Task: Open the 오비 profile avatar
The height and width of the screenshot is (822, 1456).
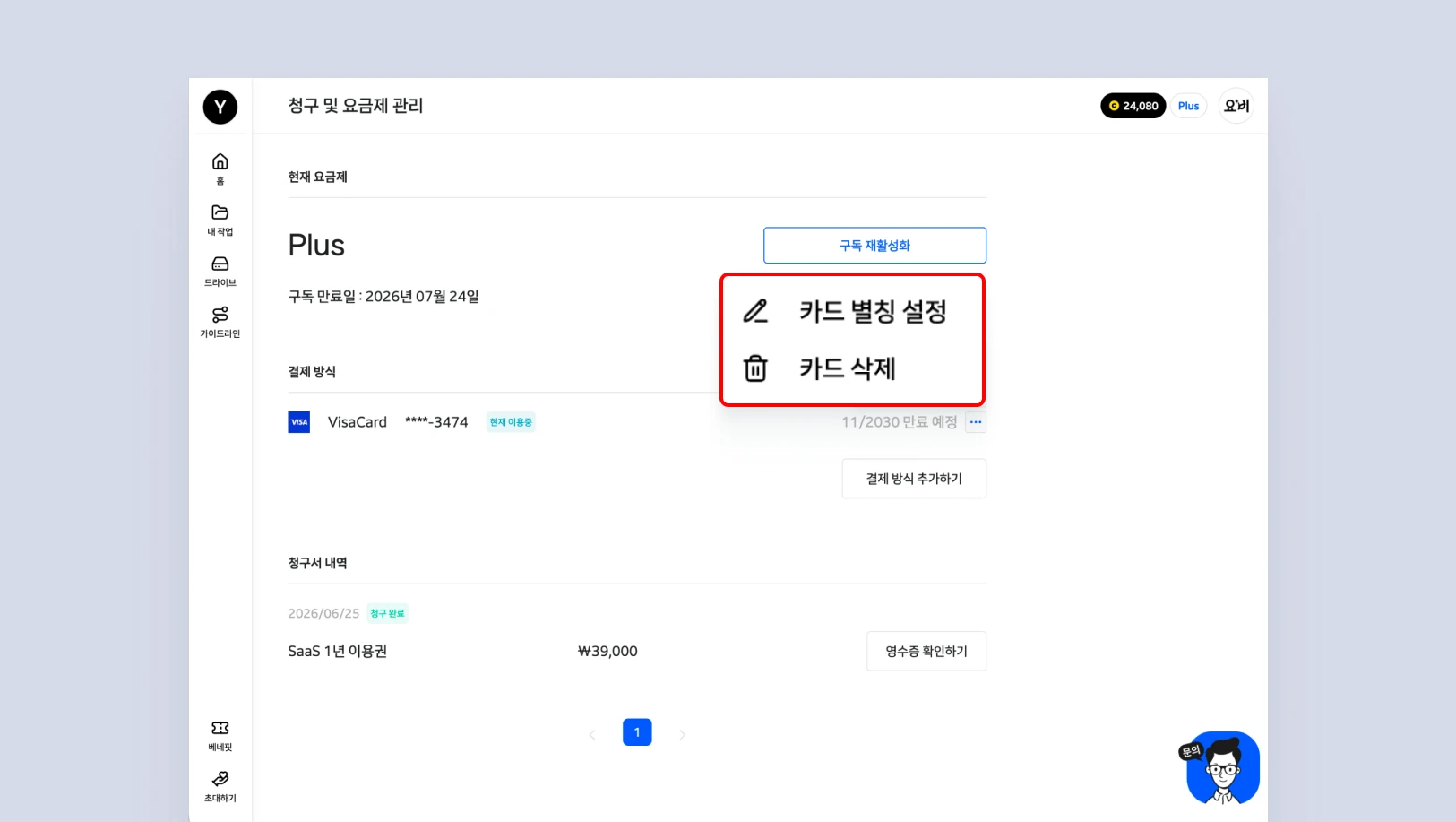Action: coord(1236,106)
